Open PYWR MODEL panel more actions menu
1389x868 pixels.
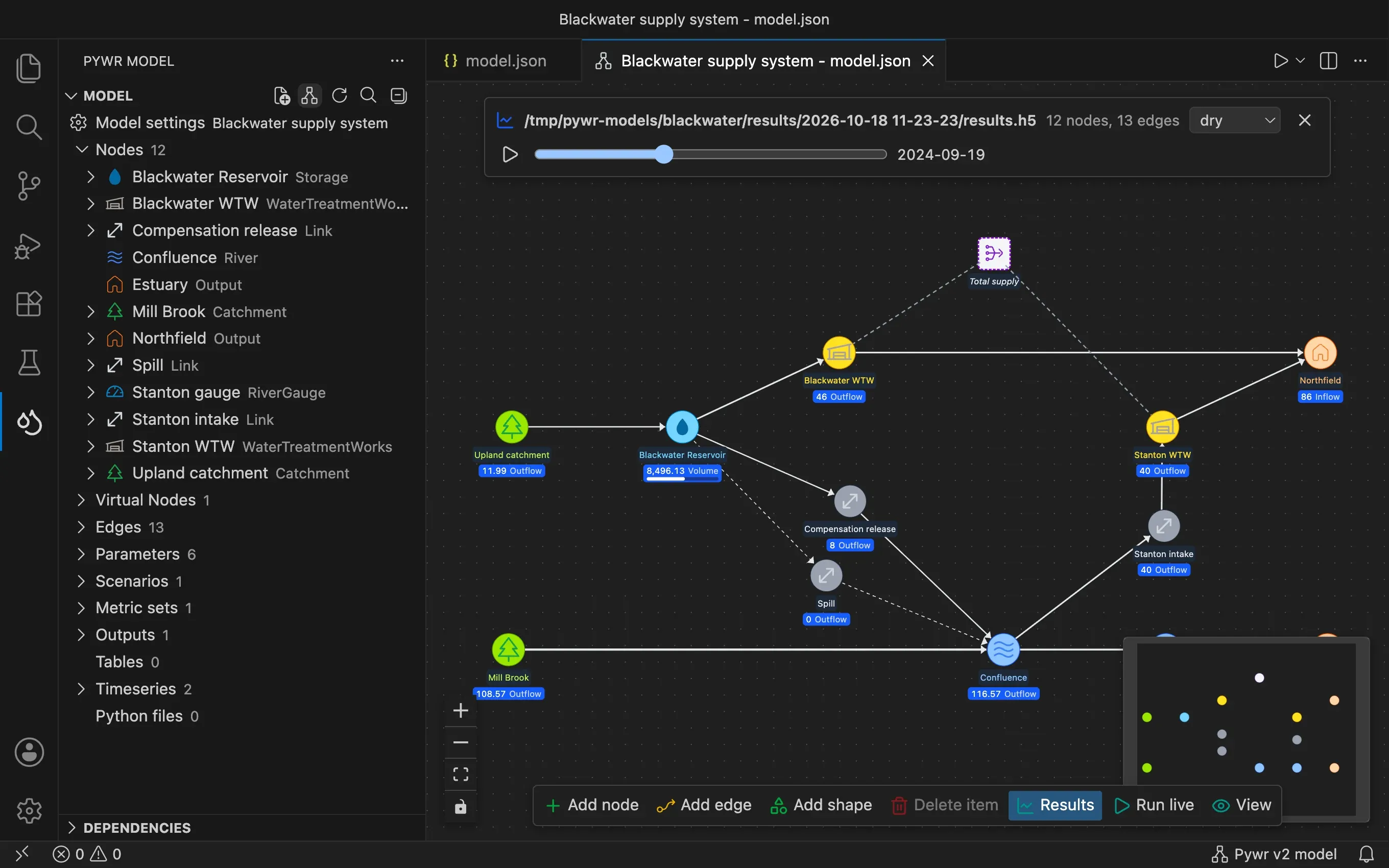[x=397, y=61]
